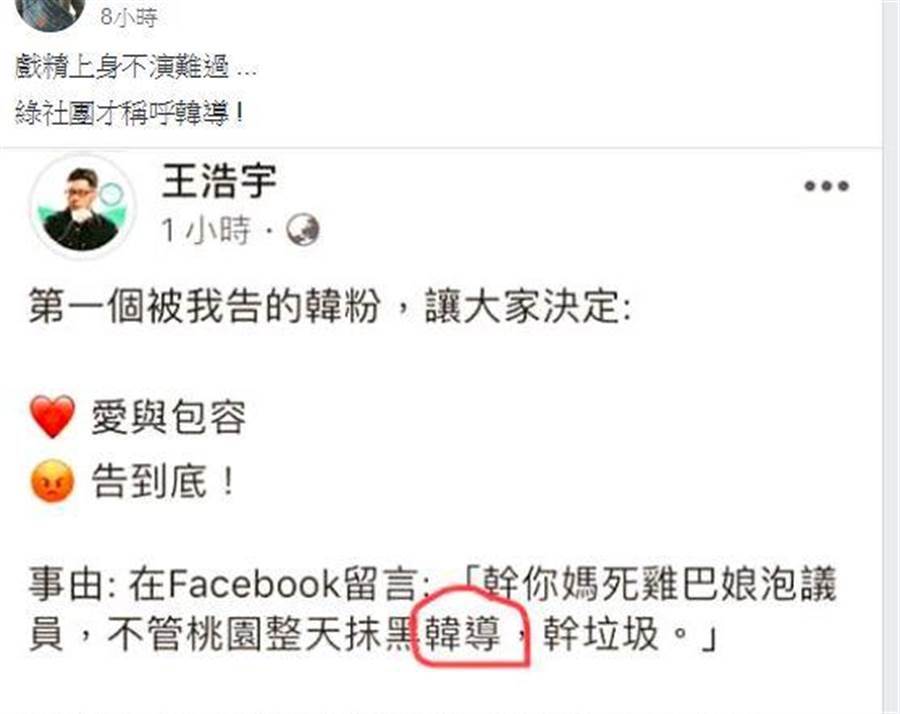Click the globe public privacy icon
This screenshot has width=900, height=714.
pyautogui.click(x=302, y=230)
